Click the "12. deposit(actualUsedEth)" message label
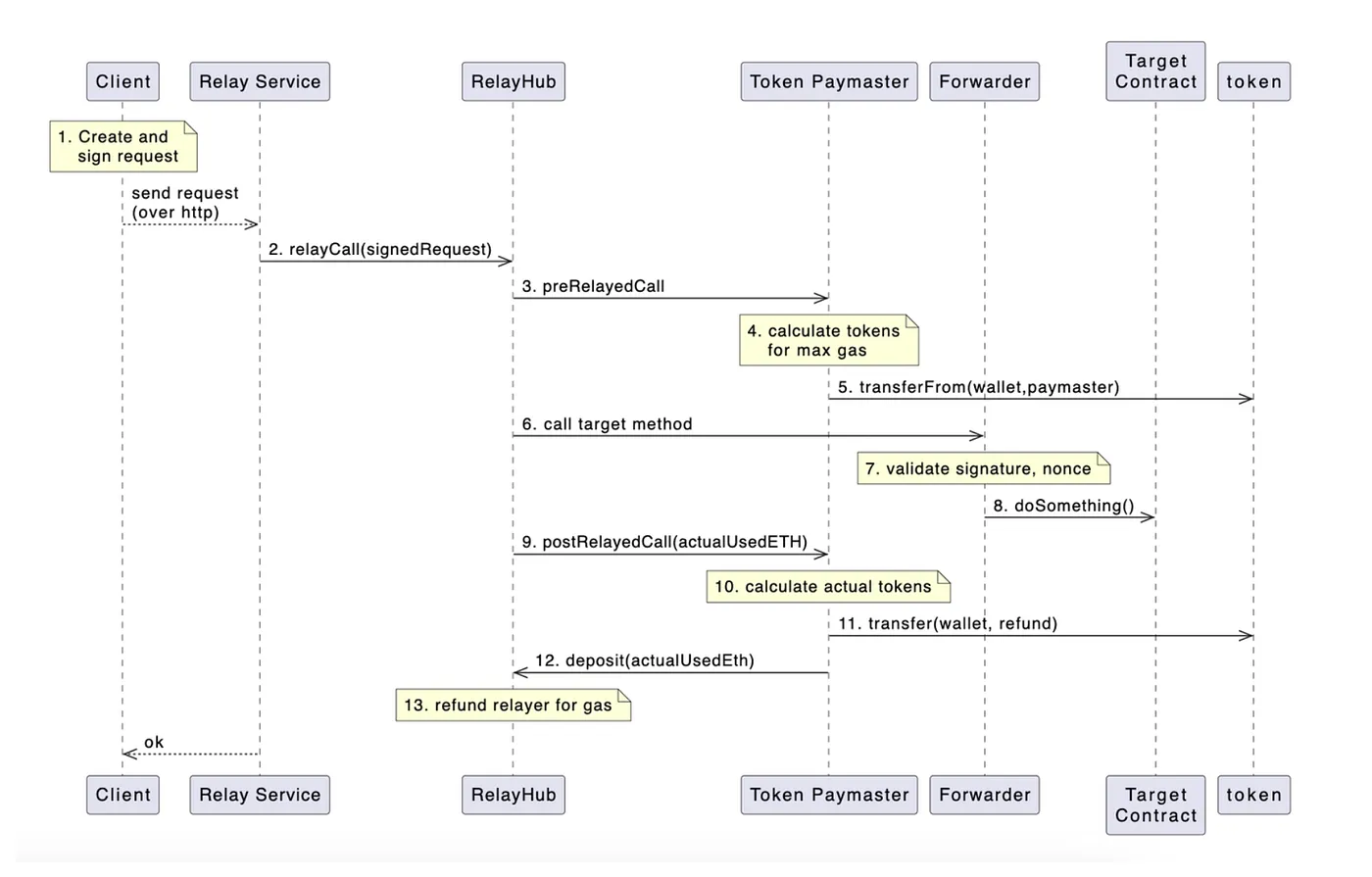This screenshot has height=877, width=1372. tap(644, 661)
